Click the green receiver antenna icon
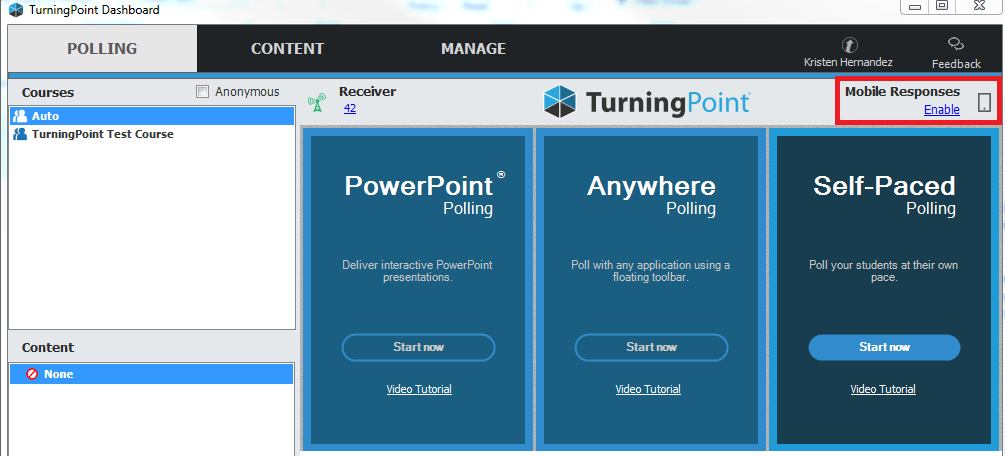Image resolution: width=1005 pixels, height=456 pixels. point(317,102)
